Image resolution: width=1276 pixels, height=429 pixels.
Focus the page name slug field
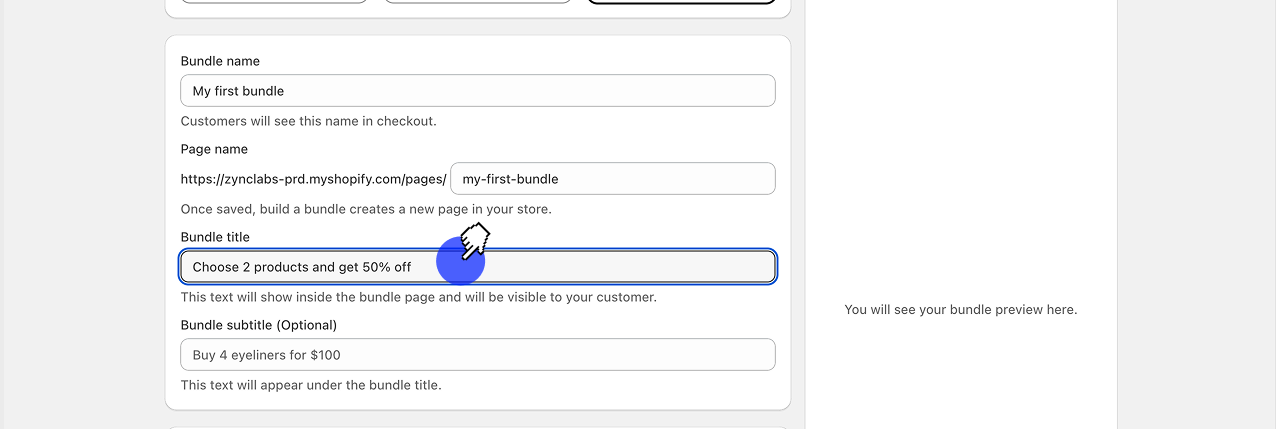click(612, 179)
